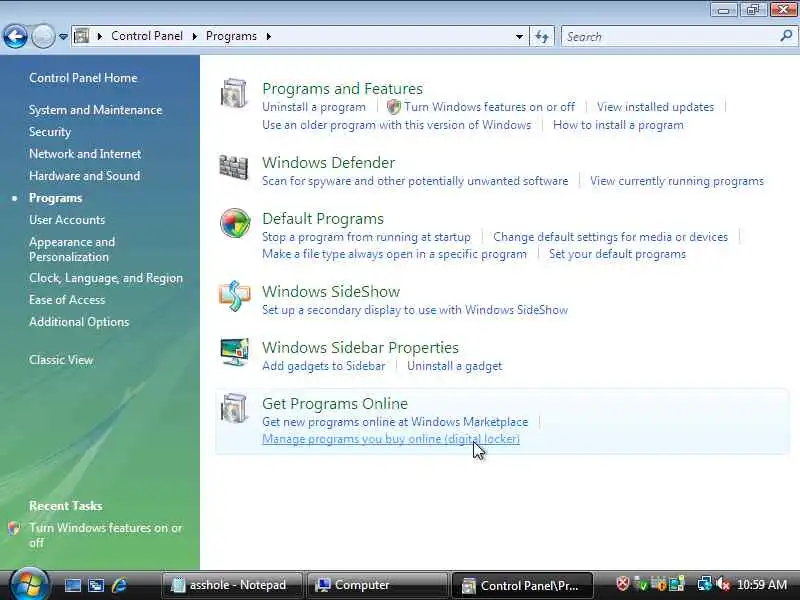Open Security category in sidebar

[50, 132]
